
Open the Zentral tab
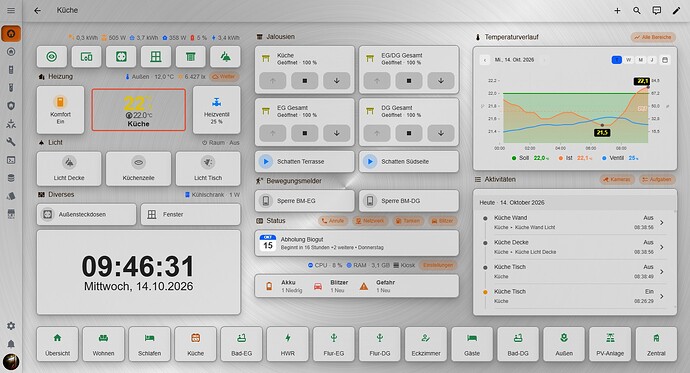tap(656, 344)
